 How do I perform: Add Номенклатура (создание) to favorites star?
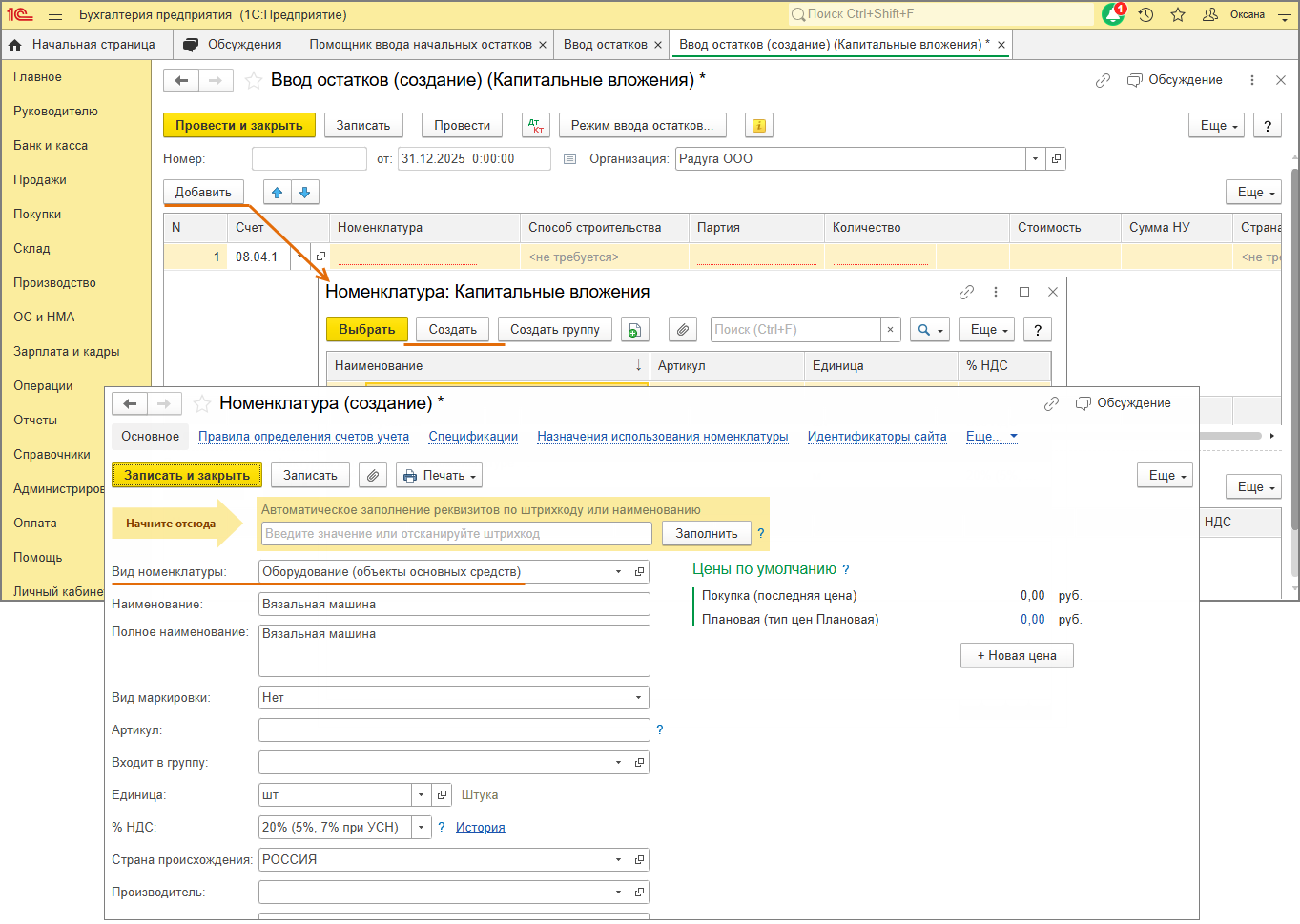[202, 404]
